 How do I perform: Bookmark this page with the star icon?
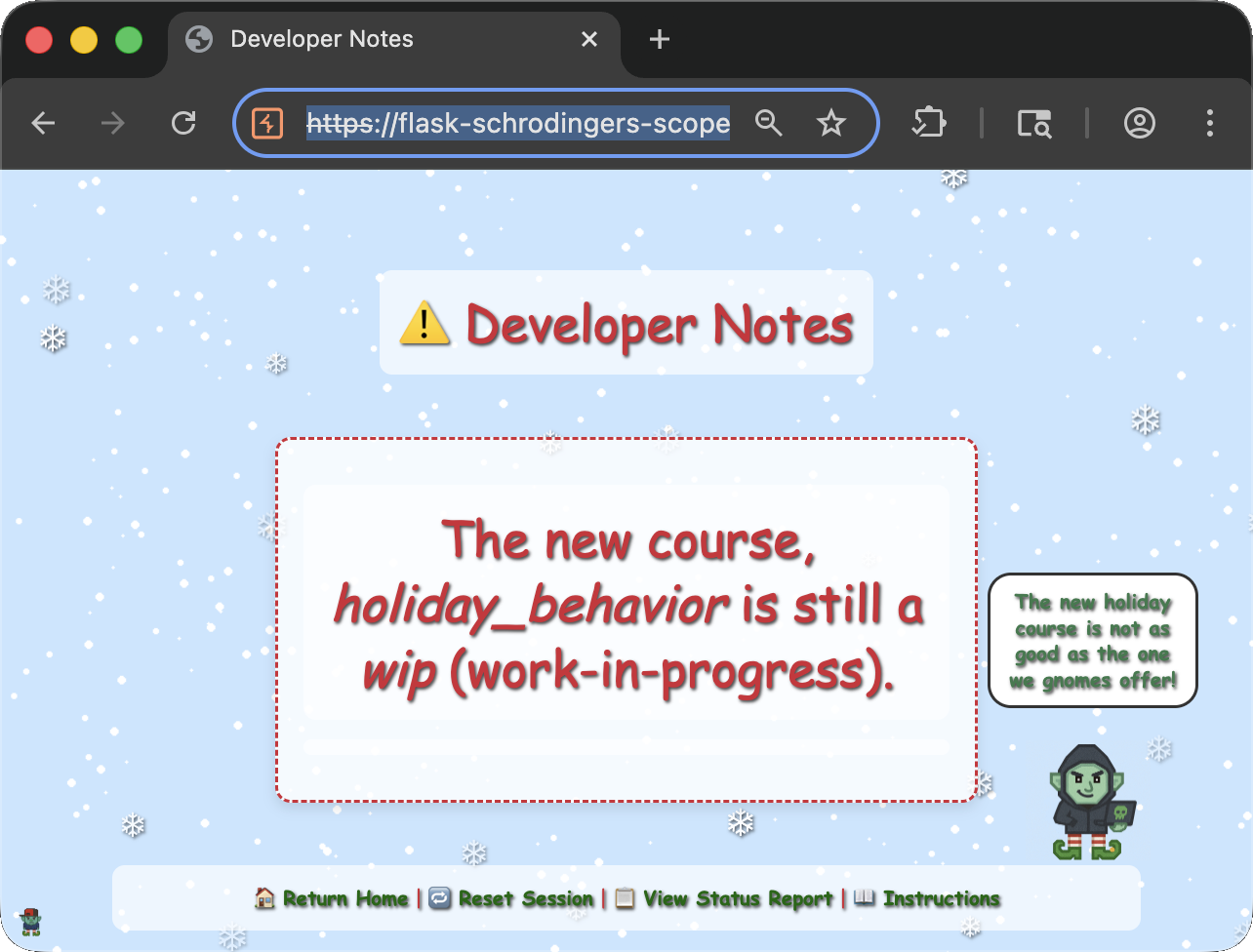coord(830,123)
